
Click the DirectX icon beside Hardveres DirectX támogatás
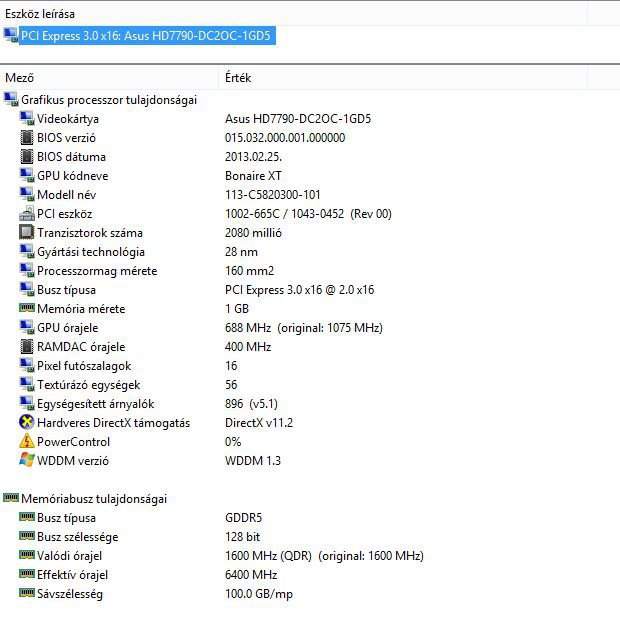(27, 422)
